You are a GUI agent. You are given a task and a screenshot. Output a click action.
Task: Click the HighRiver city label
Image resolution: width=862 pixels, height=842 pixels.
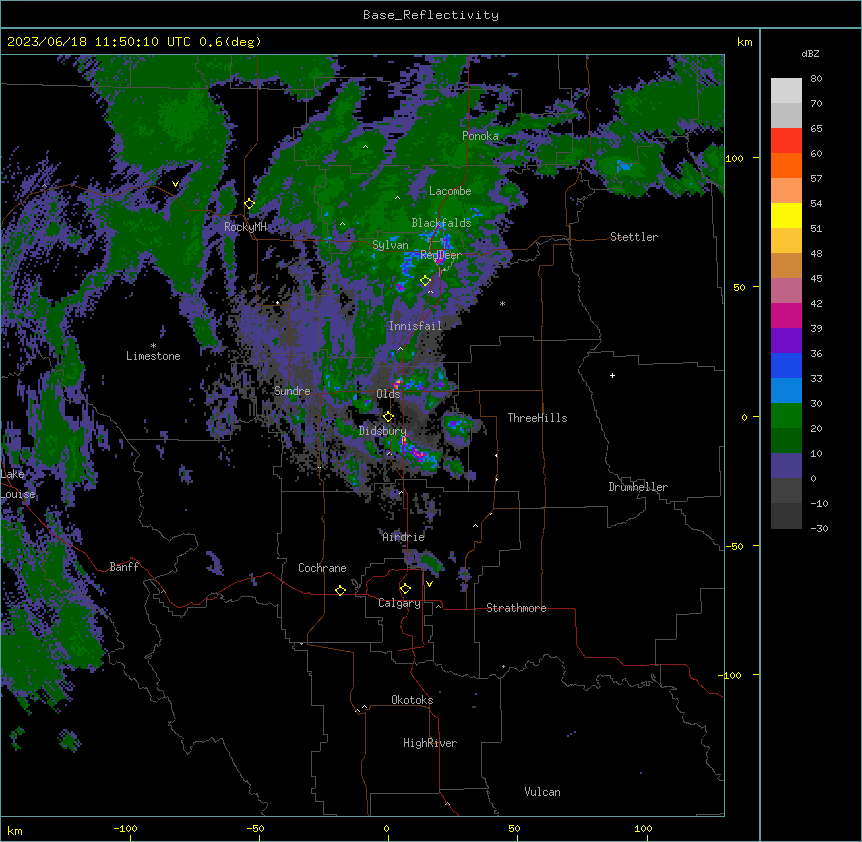coord(430,743)
